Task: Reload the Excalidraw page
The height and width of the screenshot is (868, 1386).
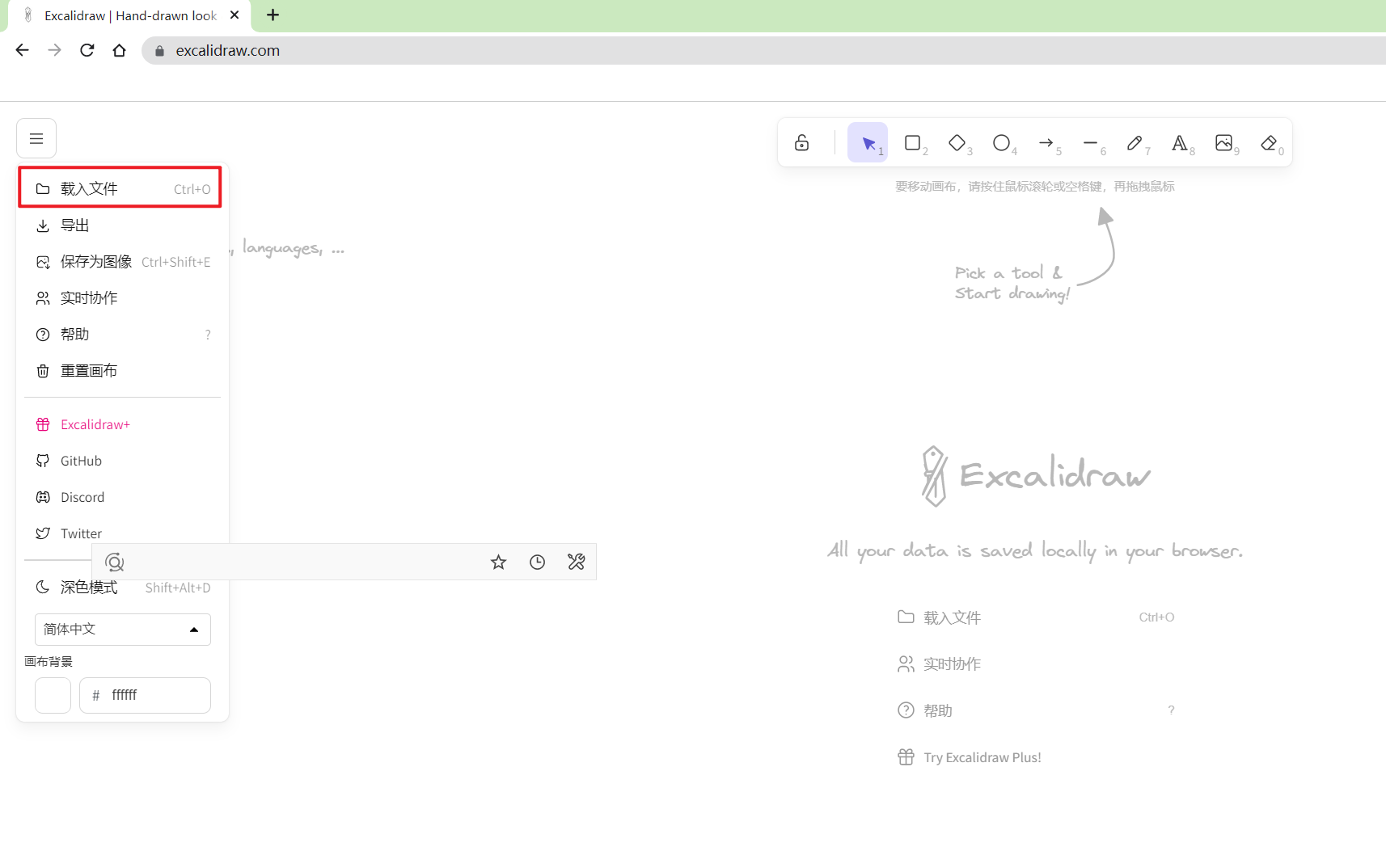Action: [87, 50]
